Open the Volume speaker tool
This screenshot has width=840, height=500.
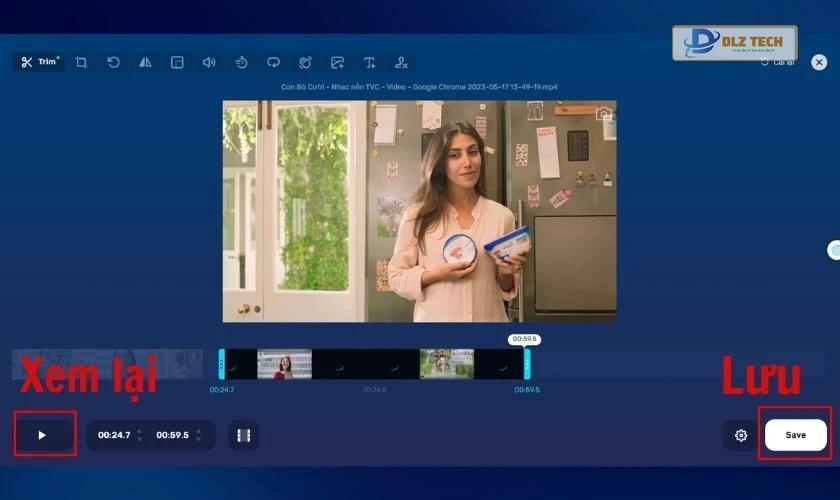tap(209, 62)
